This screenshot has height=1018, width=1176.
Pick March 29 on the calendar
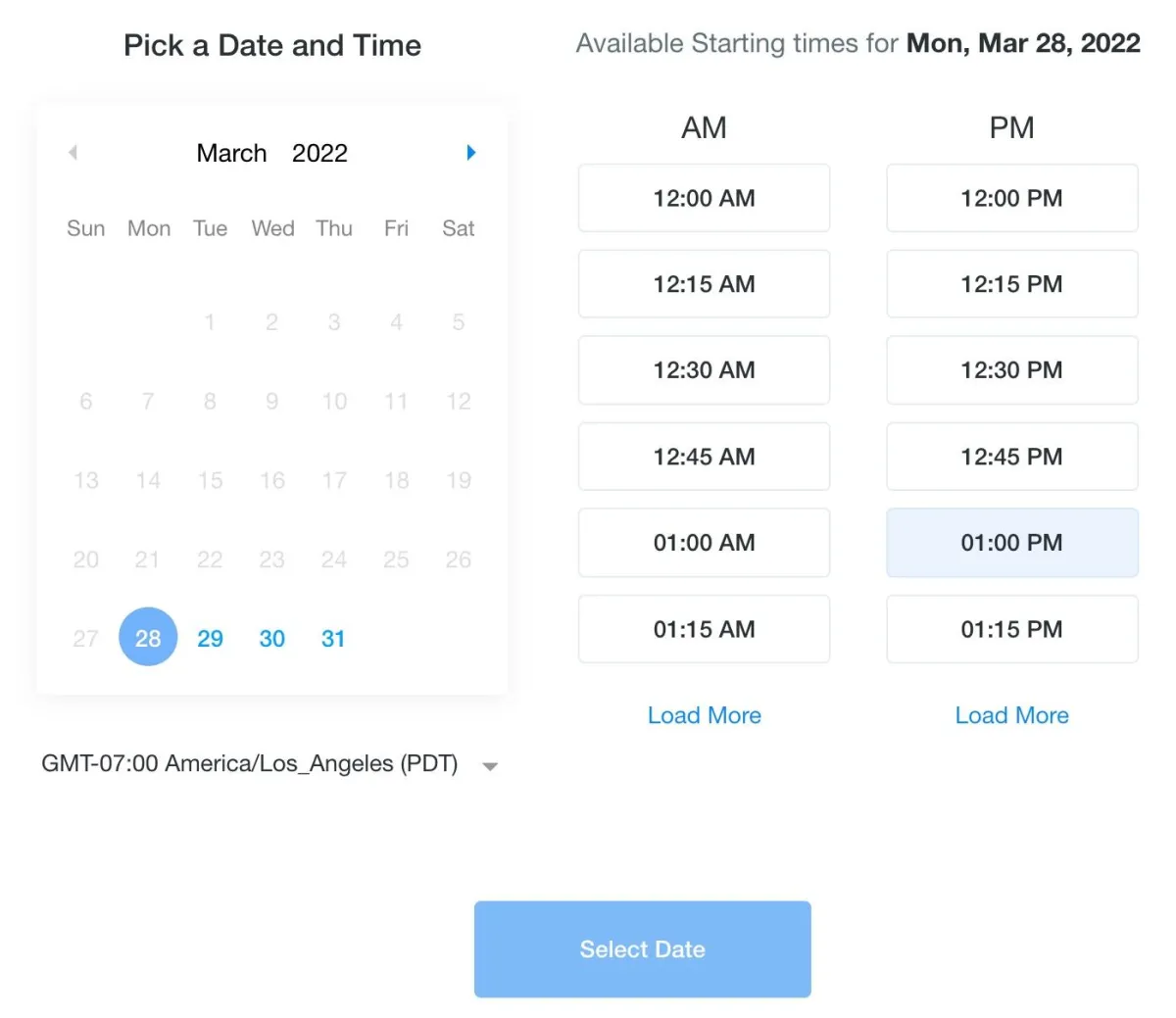coord(210,639)
